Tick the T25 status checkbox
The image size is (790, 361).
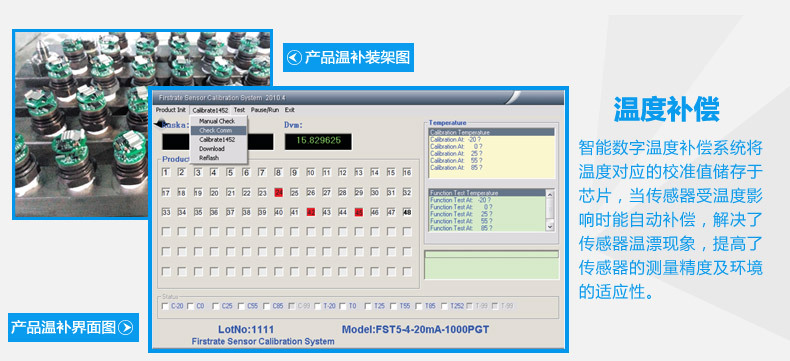click(368, 306)
